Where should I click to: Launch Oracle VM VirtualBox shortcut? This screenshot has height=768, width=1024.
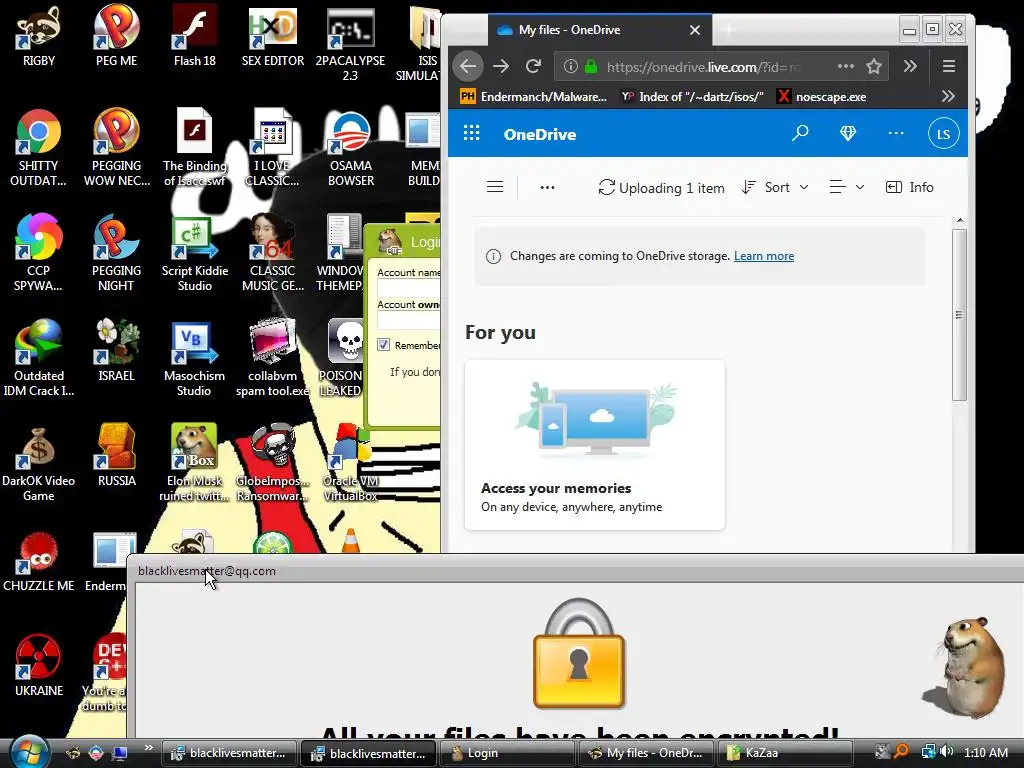[351, 464]
